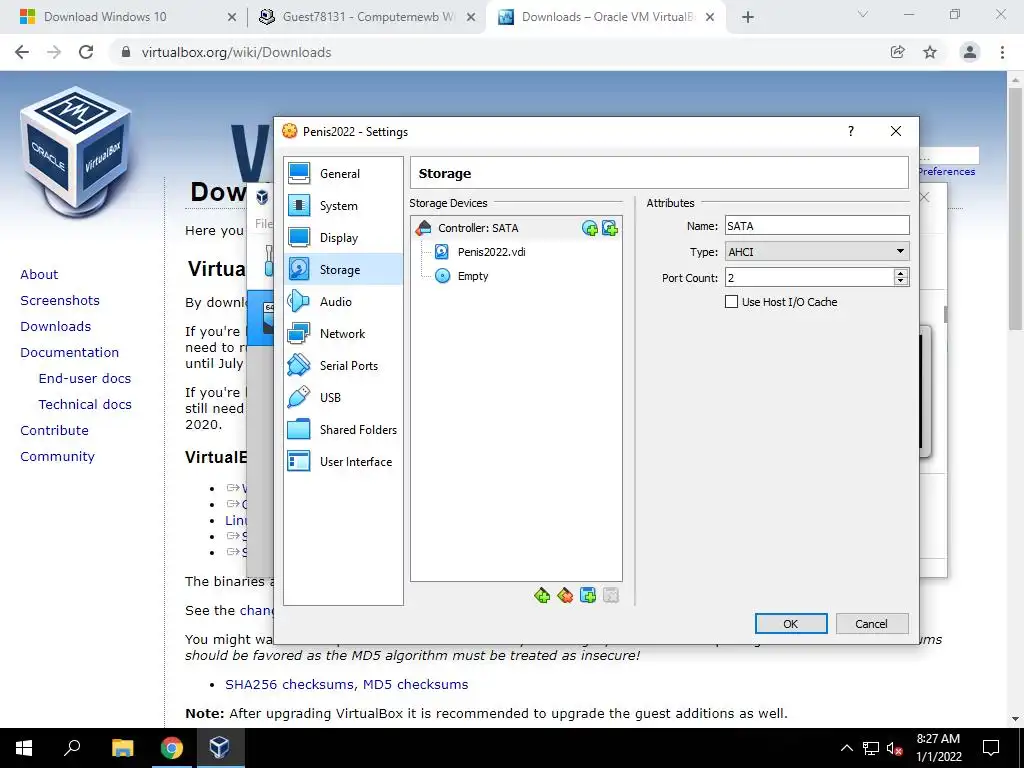
Task: Open Display settings page
Action: [x=343, y=238]
